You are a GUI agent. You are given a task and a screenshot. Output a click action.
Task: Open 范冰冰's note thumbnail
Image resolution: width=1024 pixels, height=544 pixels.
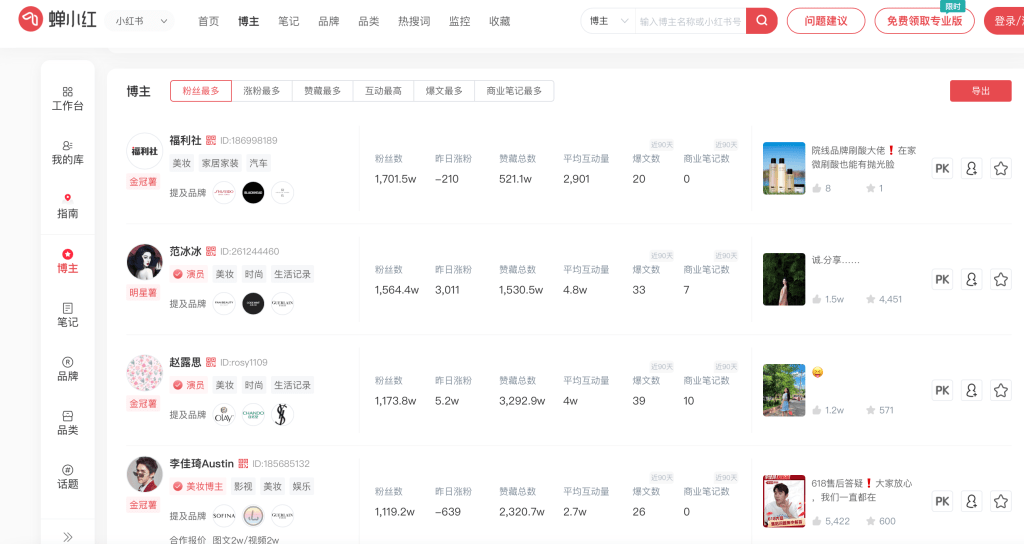[x=783, y=279]
